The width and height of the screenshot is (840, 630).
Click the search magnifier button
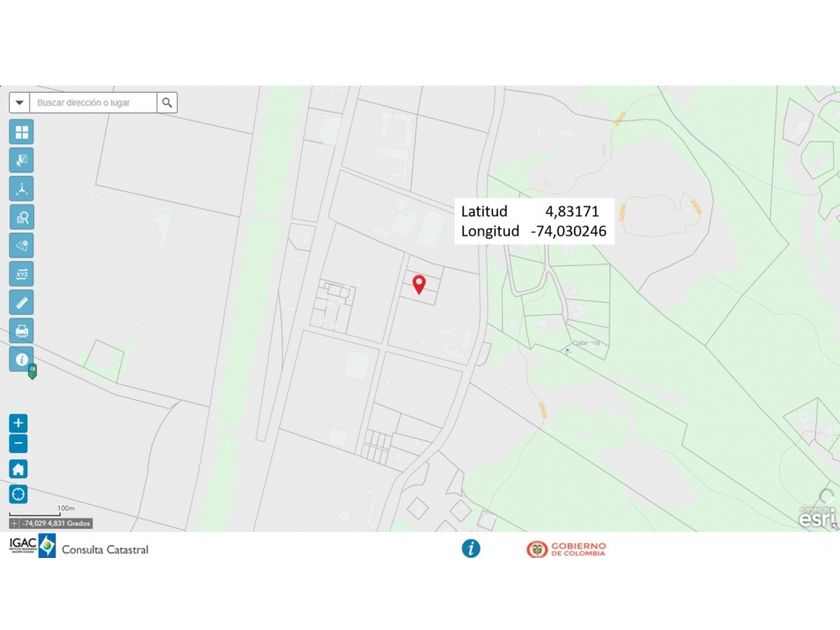click(167, 102)
